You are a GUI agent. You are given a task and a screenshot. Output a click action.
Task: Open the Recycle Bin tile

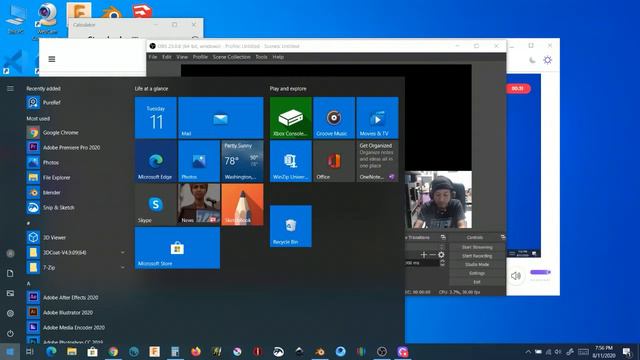291,226
